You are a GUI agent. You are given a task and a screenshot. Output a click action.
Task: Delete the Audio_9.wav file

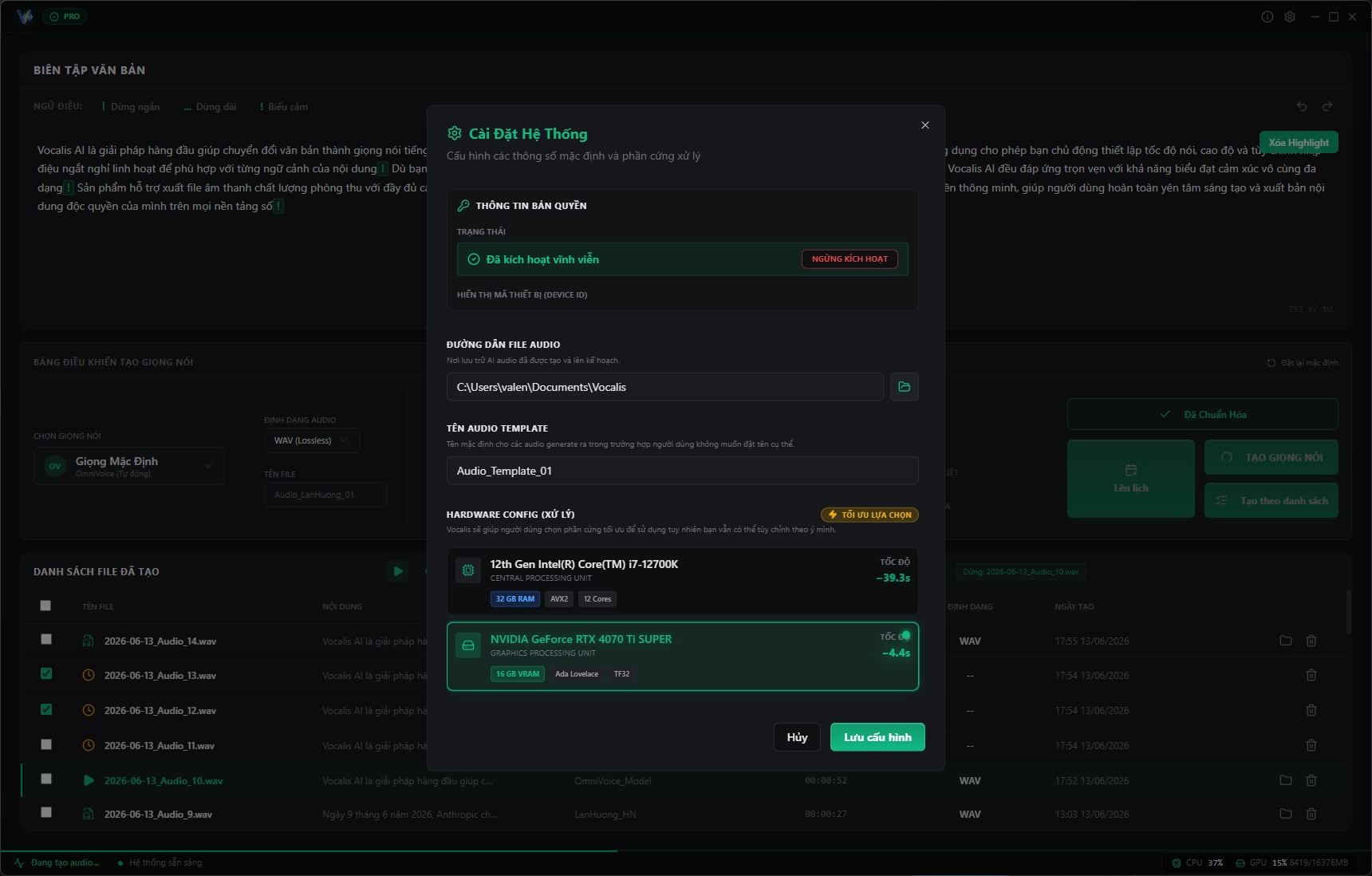coord(1311,814)
